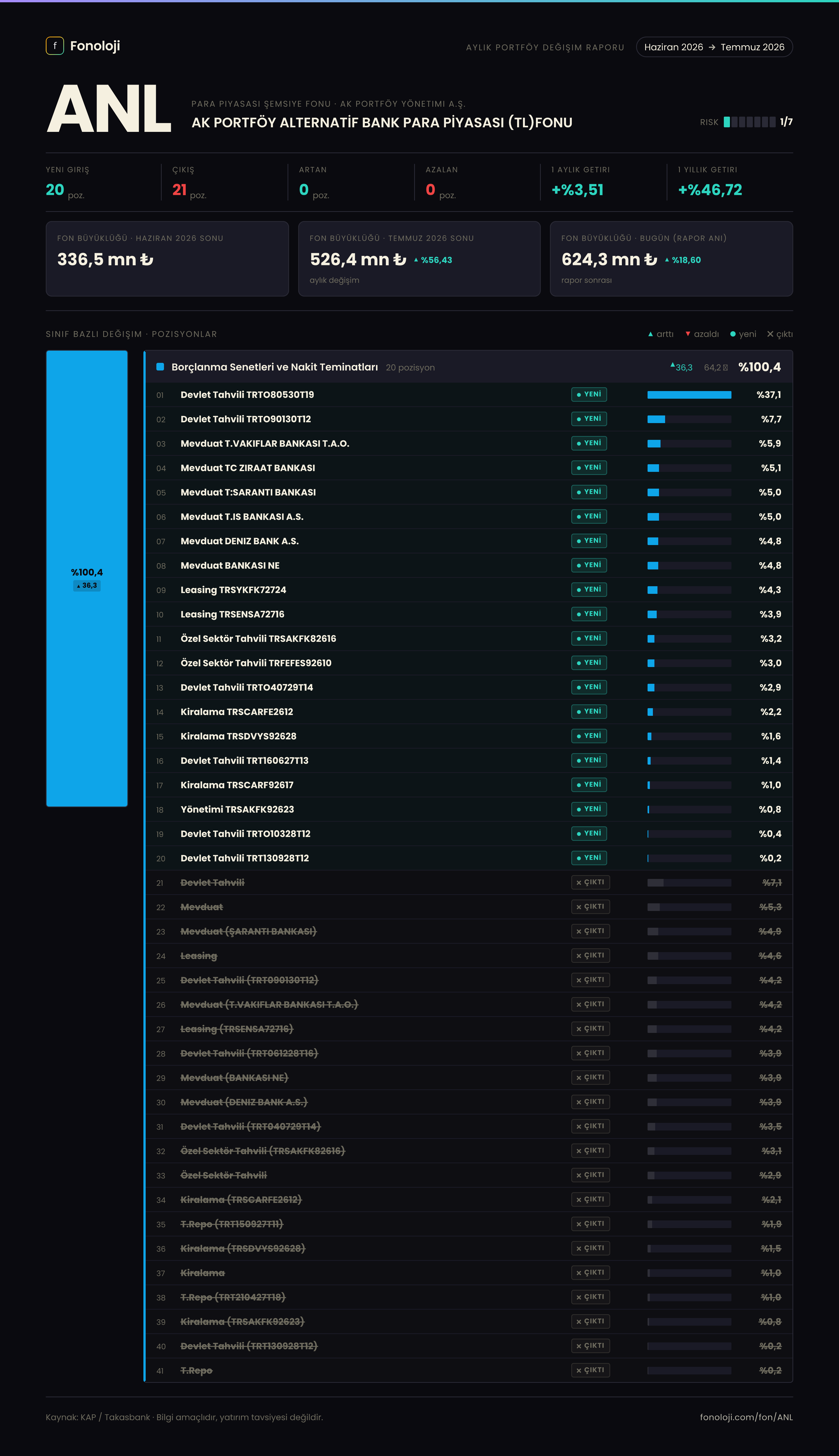839x1456 pixels.
Task: Click the red 'azaldı' legend triangle
Action: pos(687,334)
